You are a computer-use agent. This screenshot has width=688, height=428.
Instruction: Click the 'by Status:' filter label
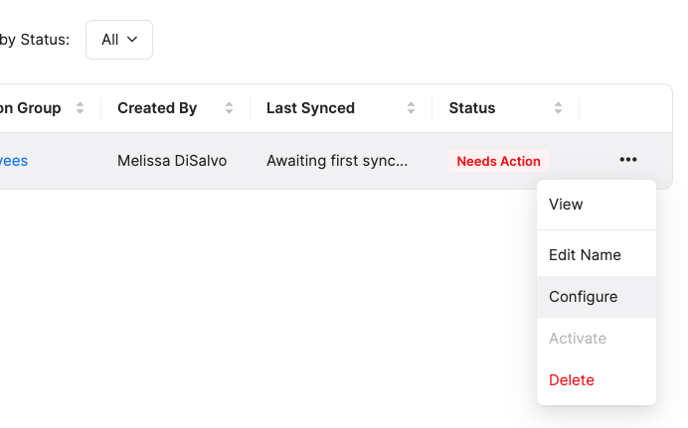coord(35,40)
